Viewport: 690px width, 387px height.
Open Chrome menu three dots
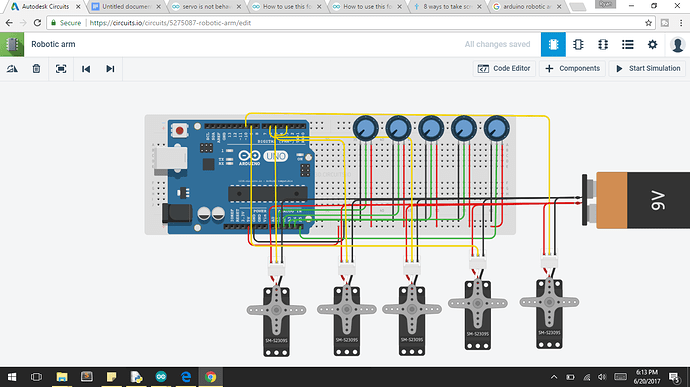pos(681,23)
